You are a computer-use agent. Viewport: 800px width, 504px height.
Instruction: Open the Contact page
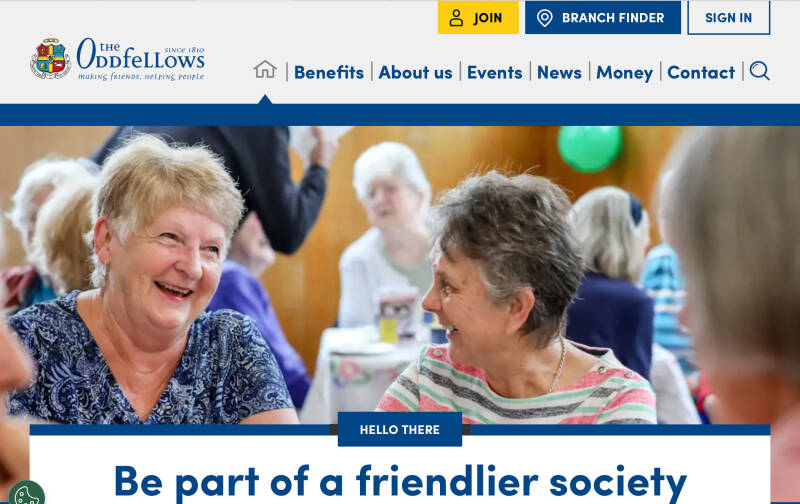[701, 72]
